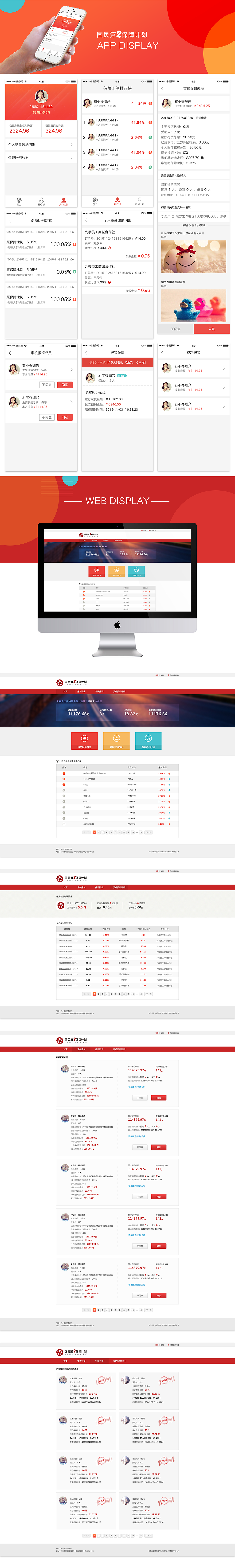Screen dimensions: 235x1568
Task: Tap the back arrow on the 保障比例动态 phone screen
Action: 10,220
